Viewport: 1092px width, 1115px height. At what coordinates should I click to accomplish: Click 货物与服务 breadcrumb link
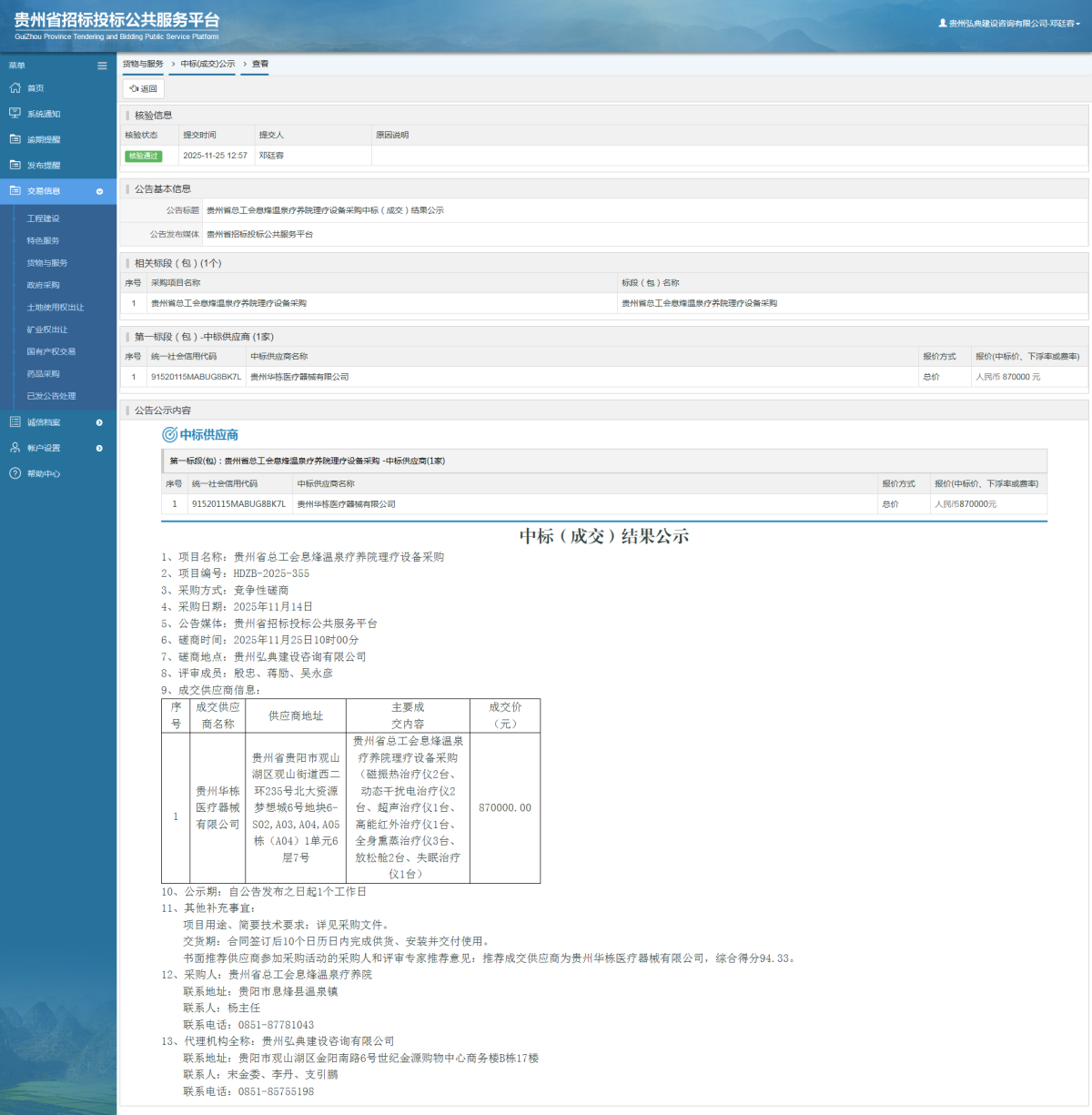[143, 64]
